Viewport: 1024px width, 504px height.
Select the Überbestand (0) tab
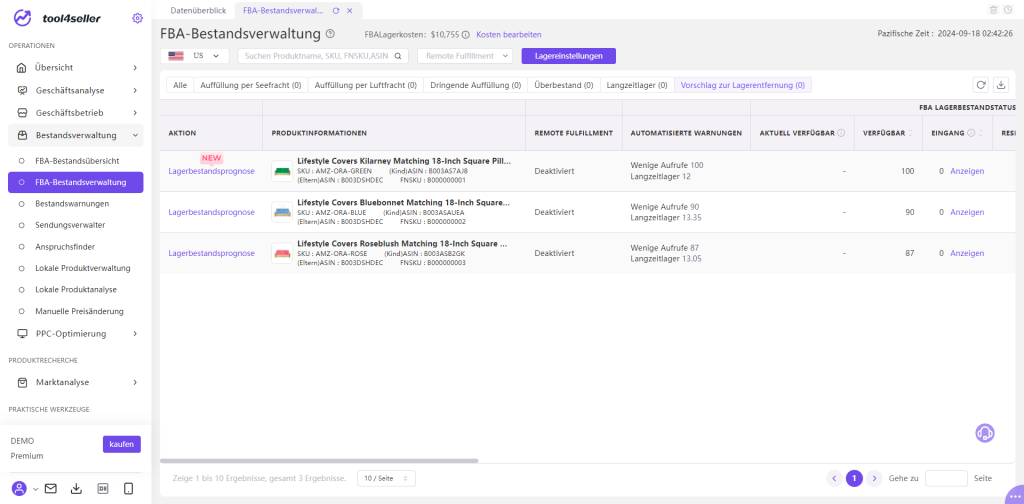point(564,85)
